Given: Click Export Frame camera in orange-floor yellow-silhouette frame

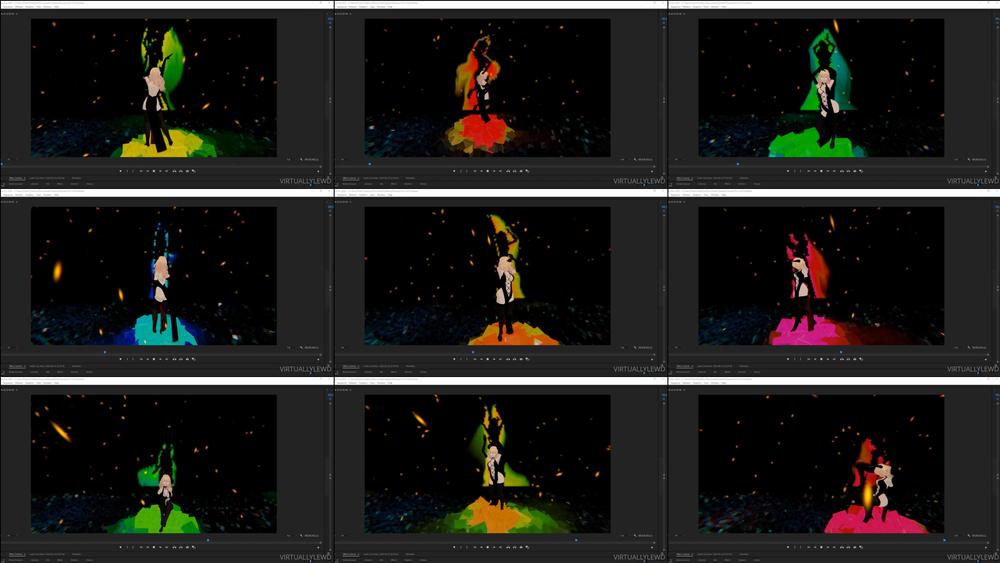Looking at the screenshot, I should (521, 359).
